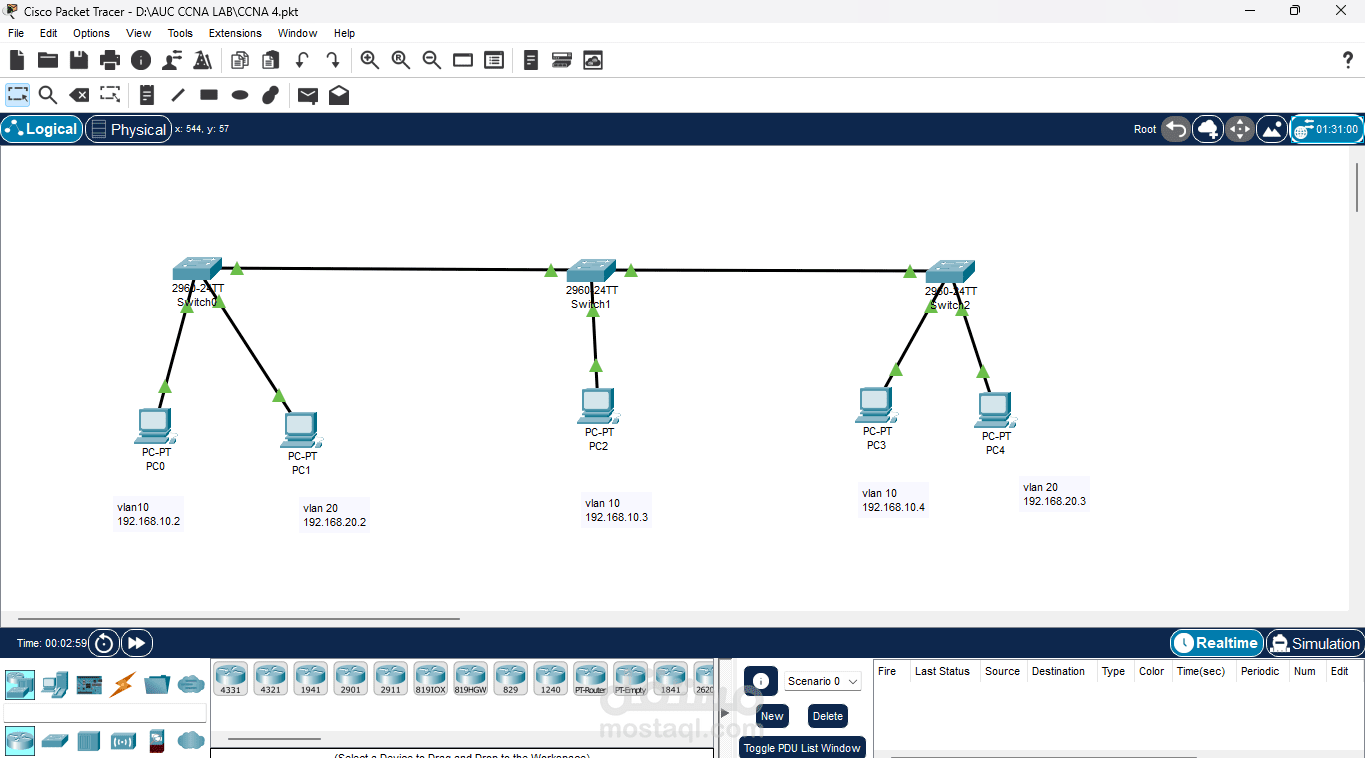Click the Zoom Out magnifier icon
This screenshot has height=758, width=1365.
point(432,60)
